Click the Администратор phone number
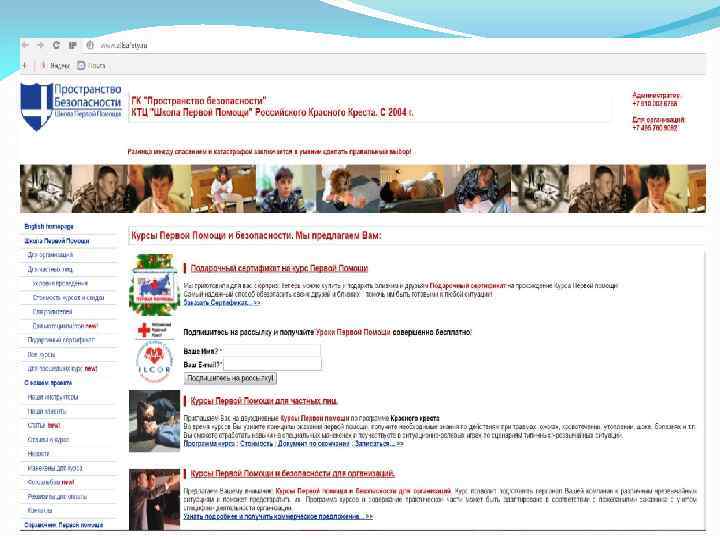The height and width of the screenshot is (540, 720). 655,104
